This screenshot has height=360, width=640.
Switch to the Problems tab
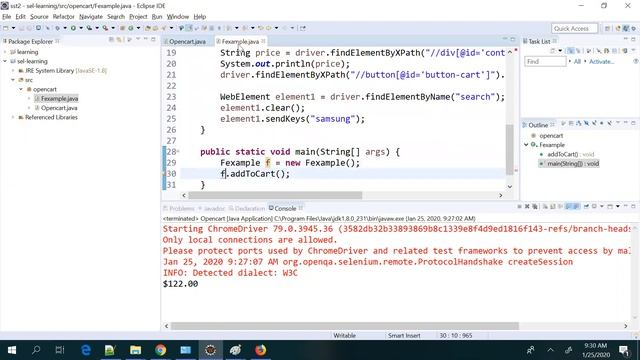(x=181, y=209)
